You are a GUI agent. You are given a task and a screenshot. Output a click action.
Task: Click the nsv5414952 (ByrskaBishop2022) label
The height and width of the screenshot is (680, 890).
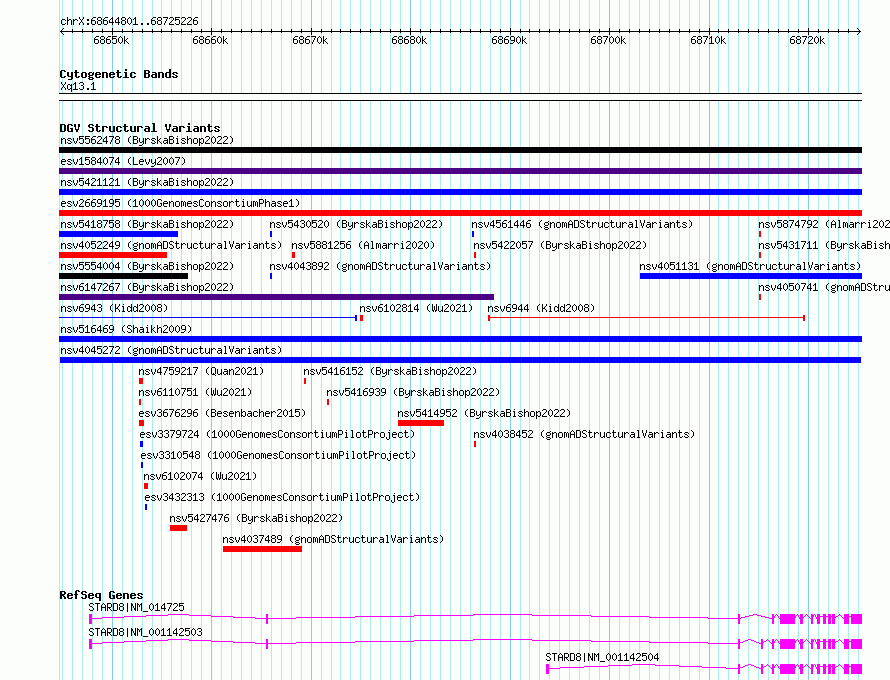(x=484, y=413)
